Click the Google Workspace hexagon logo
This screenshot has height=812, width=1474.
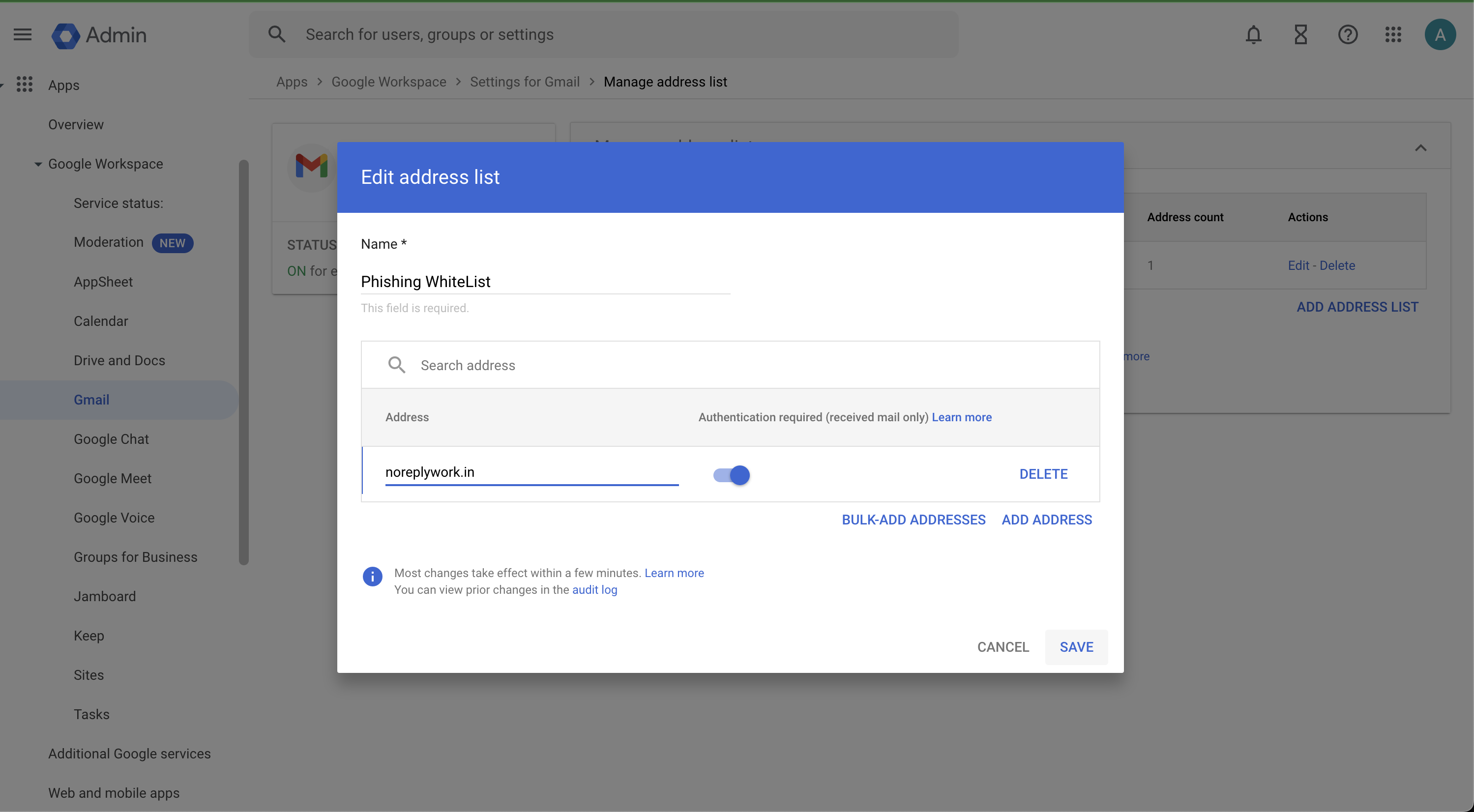[x=65, y=34]
